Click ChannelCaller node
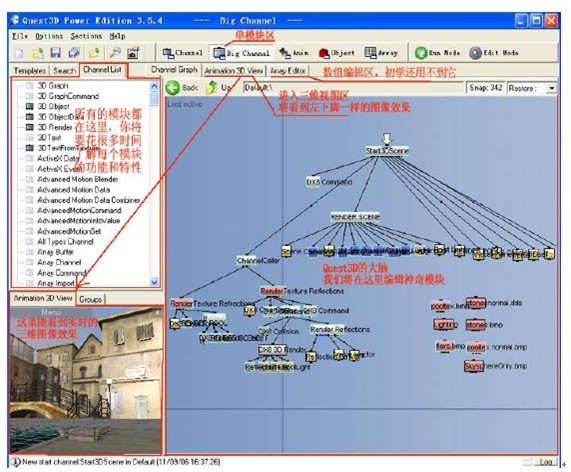The image size is (571, 472). pos(258,260)
